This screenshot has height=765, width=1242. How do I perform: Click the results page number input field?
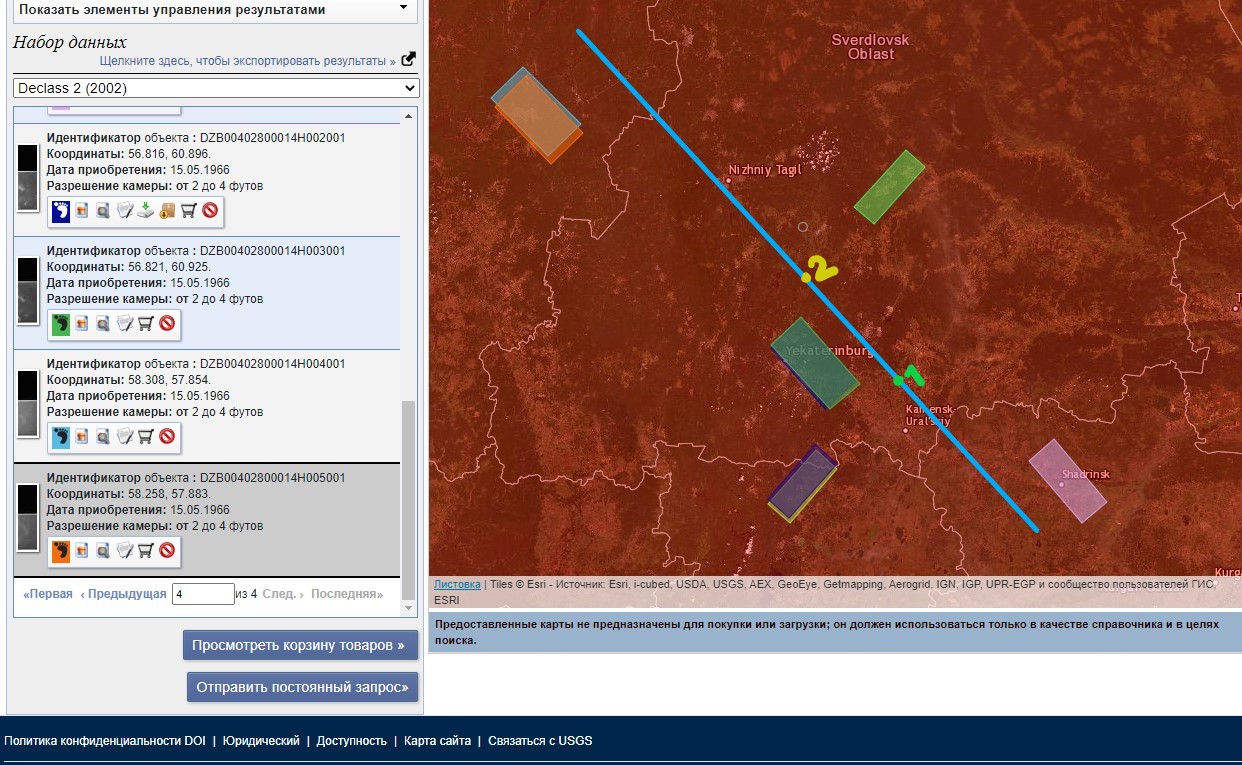pyautogui.click(x=203, y=594)
